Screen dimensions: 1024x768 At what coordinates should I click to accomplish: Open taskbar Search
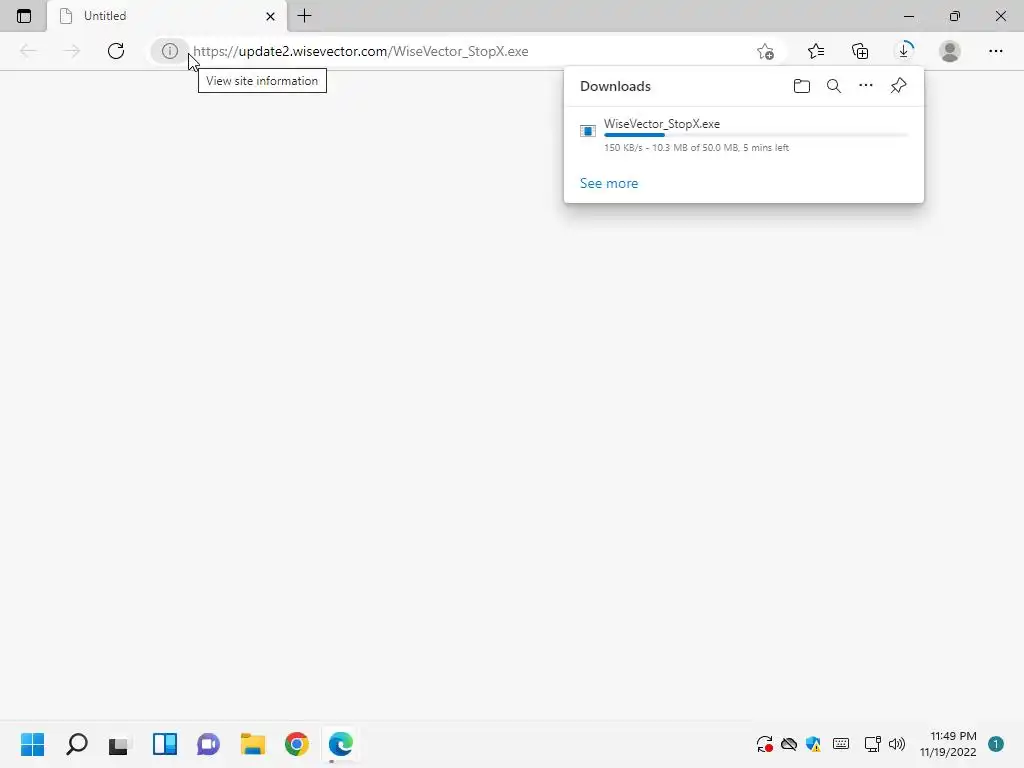click(76, 744)
